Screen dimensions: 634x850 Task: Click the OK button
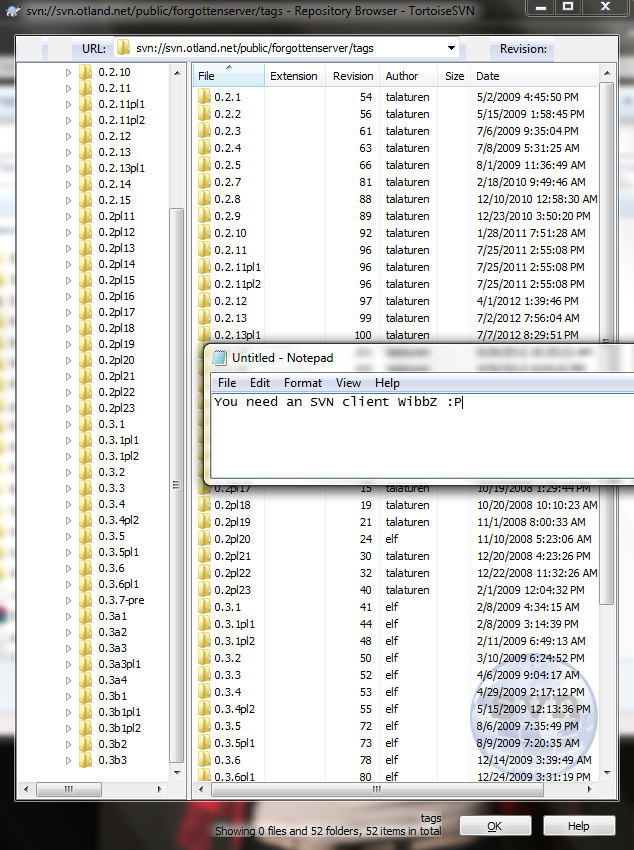(495, 826)
